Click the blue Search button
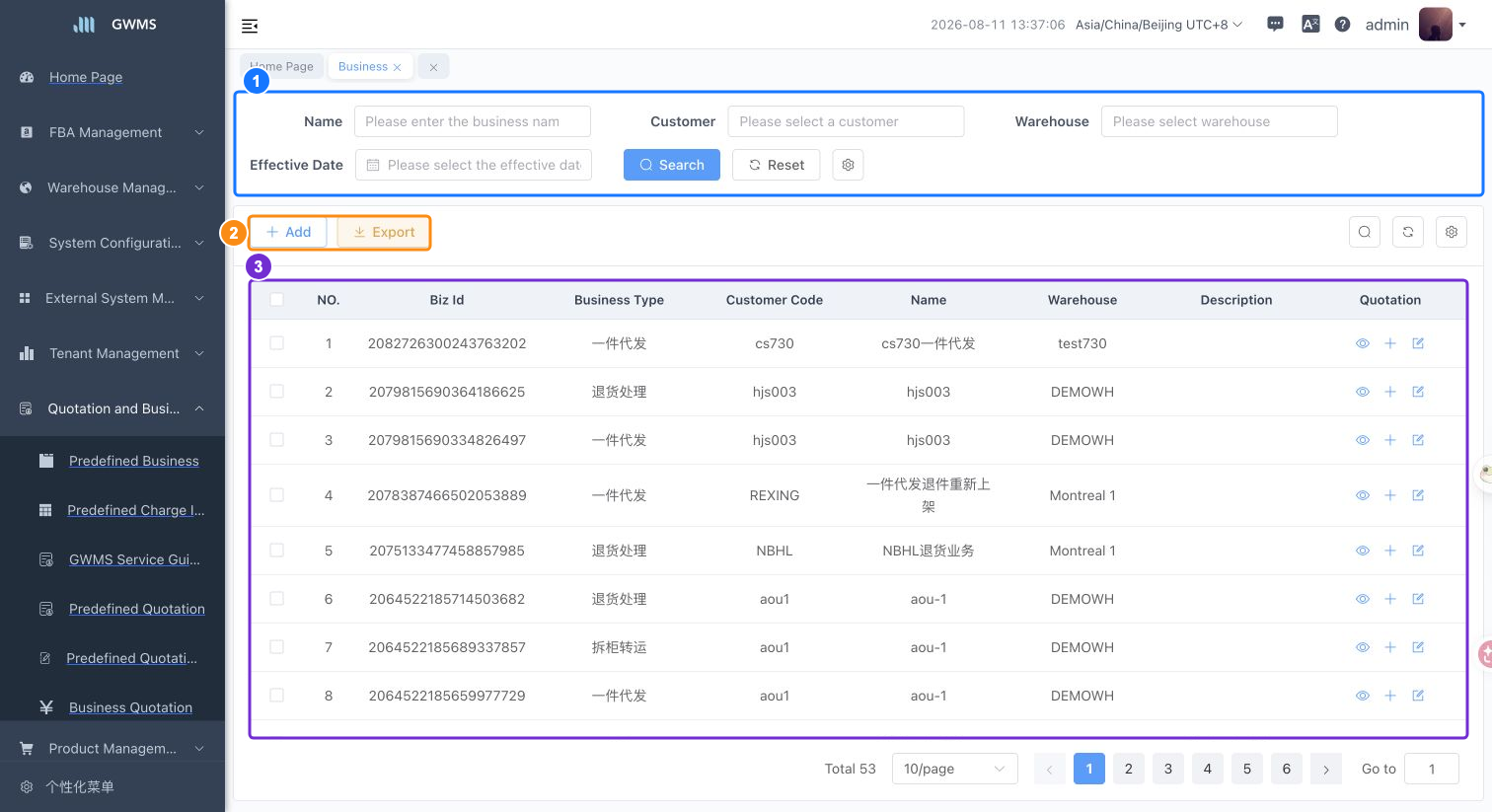1492x812 pixels. tap(672, 165)
